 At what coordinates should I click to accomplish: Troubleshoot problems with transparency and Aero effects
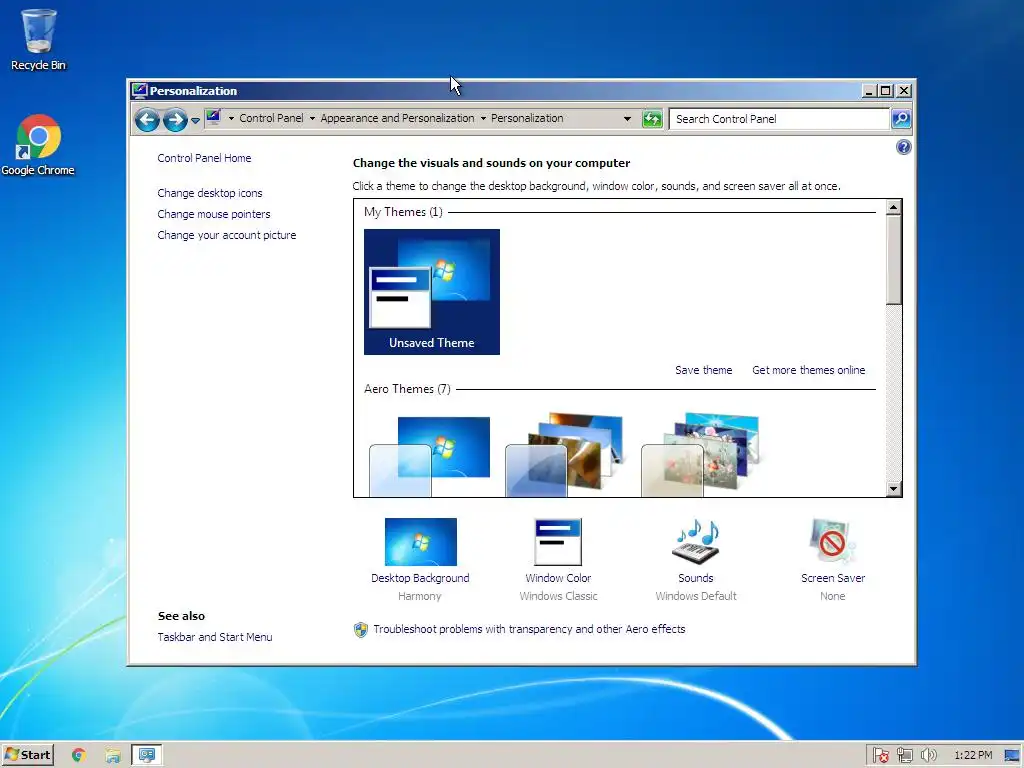coord(529,629)
